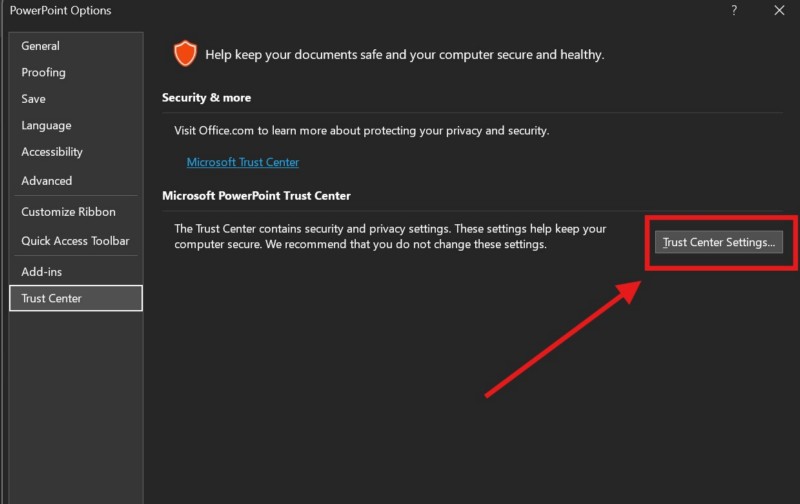Click the Microsoft PowerPoint Trust Center heading
The height and width of the screenshot is (504, 800).
coord(256,195)
